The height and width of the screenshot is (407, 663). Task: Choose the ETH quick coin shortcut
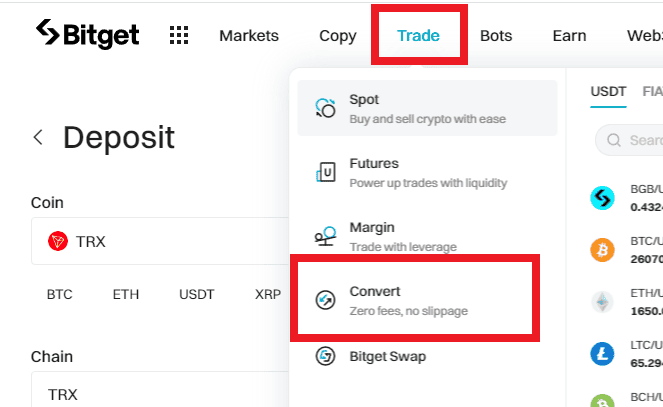coord(126,294)
